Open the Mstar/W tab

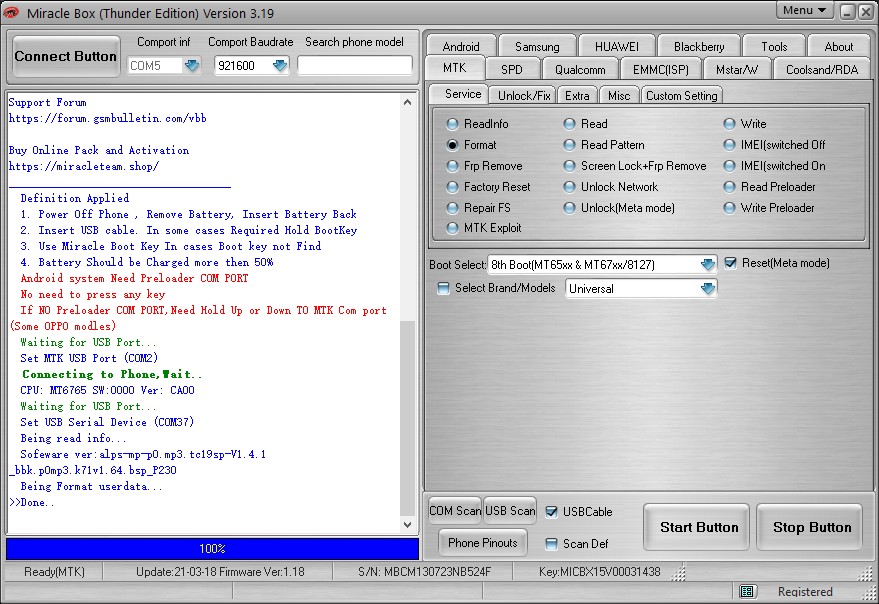(737, 70)
